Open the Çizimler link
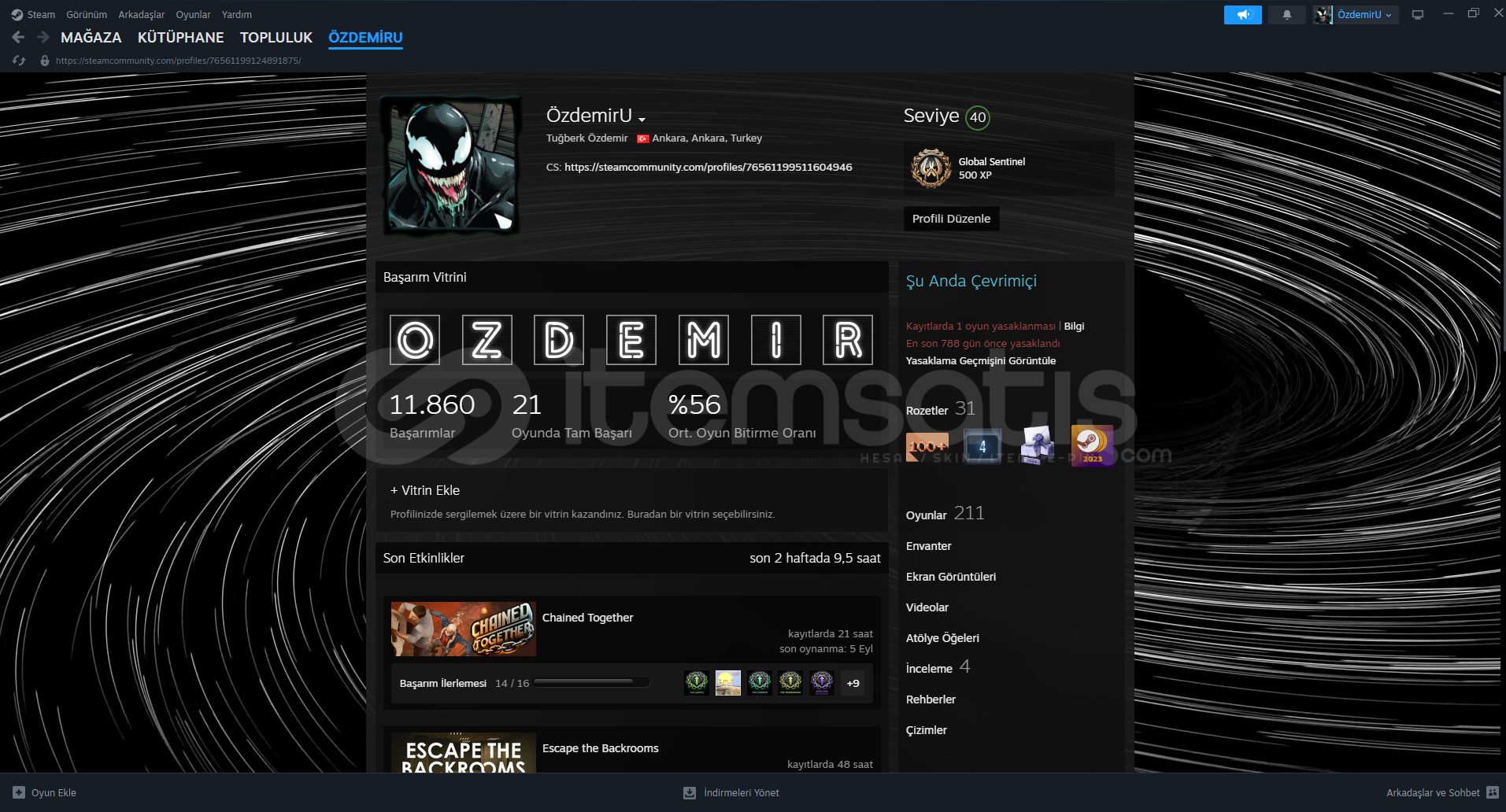This screenshot has height=812, width=1506. 927,730
